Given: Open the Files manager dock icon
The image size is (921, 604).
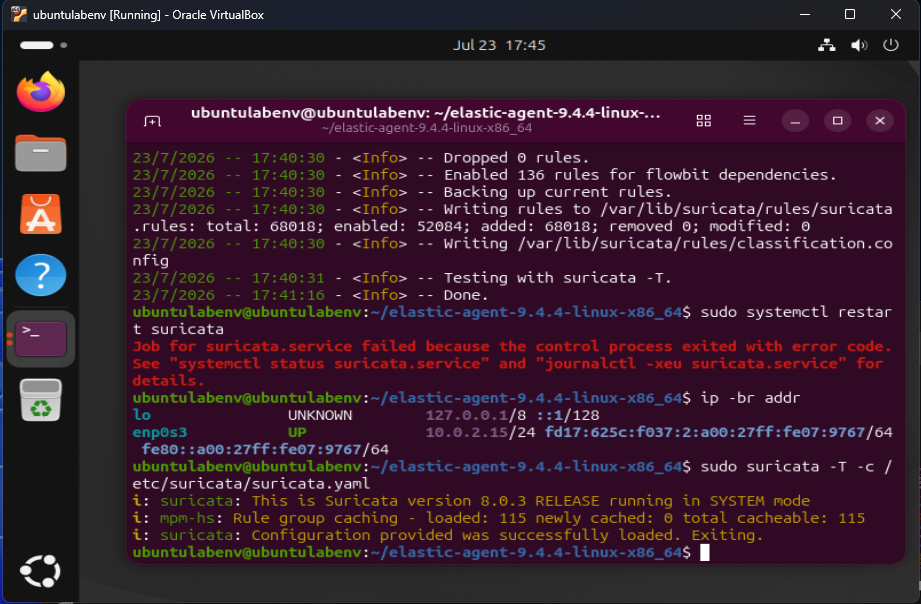Looking at the screenshot, I should tap(41, 153).
